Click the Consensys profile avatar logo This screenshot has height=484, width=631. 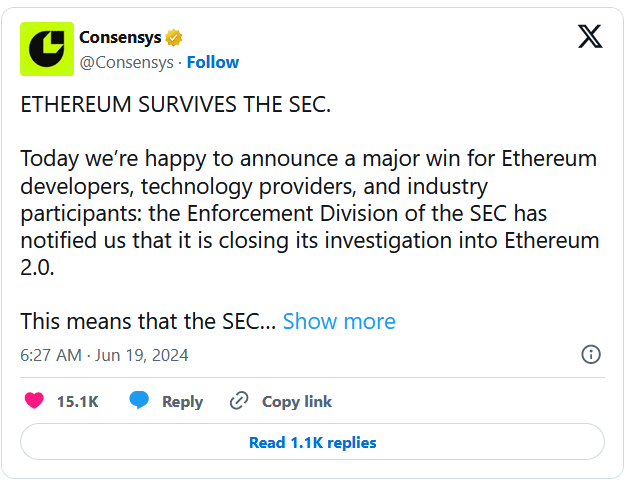point(47,48)
